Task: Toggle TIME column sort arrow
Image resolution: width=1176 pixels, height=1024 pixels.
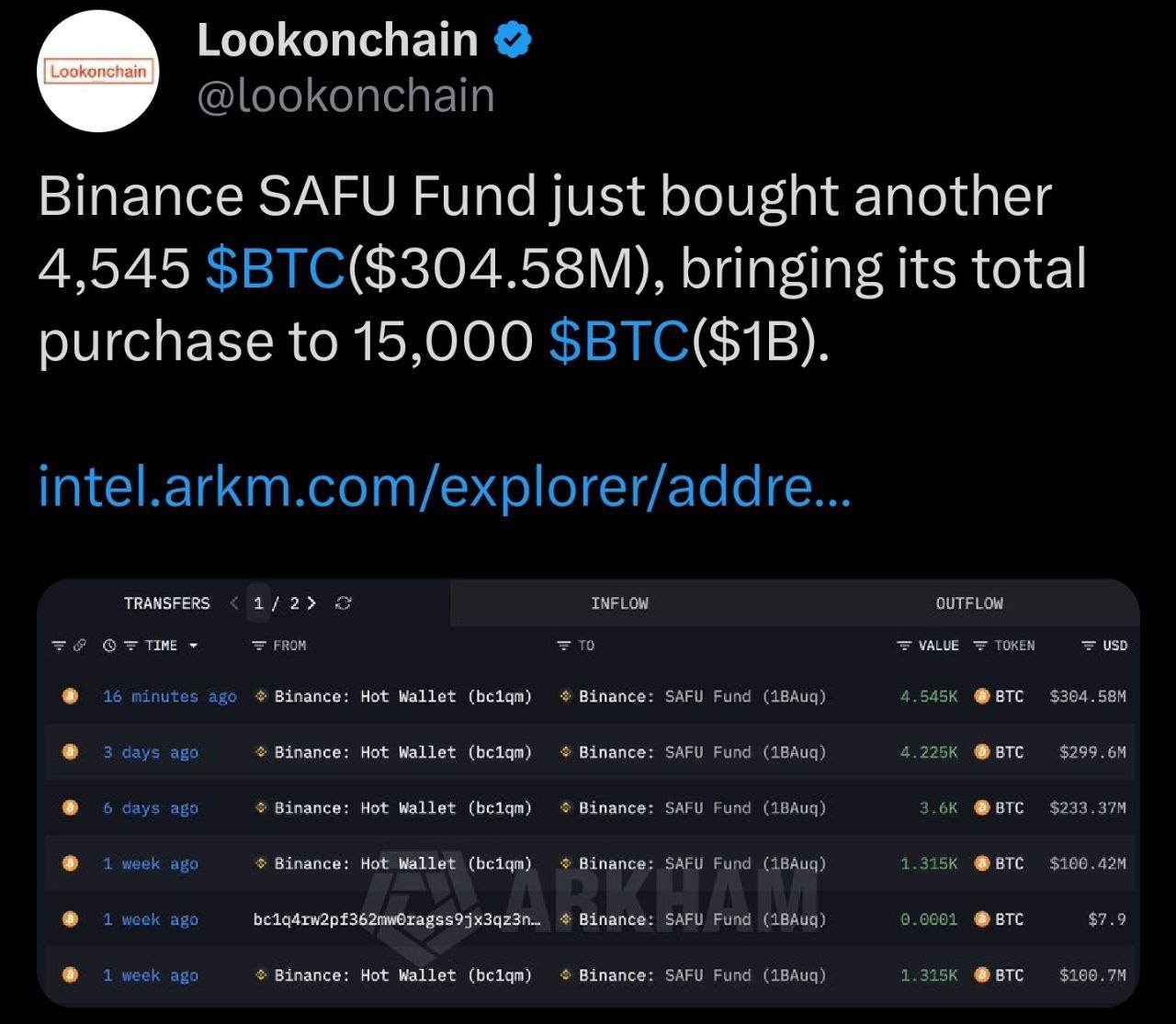Action: pos(193,646)
